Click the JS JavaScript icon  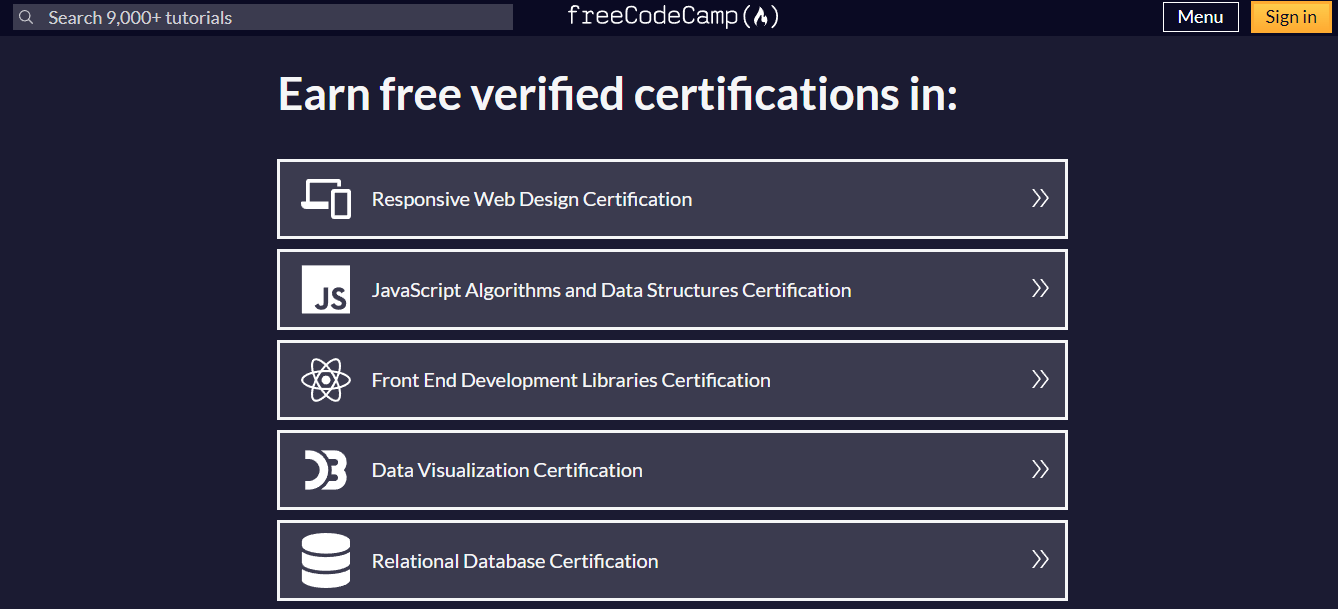[x=326, y=289]
